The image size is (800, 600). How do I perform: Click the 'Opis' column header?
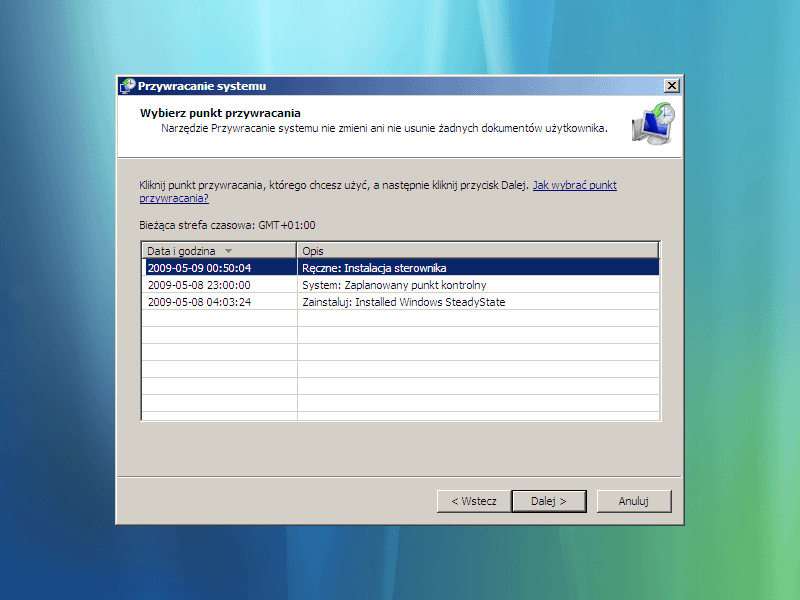(478, 251)
